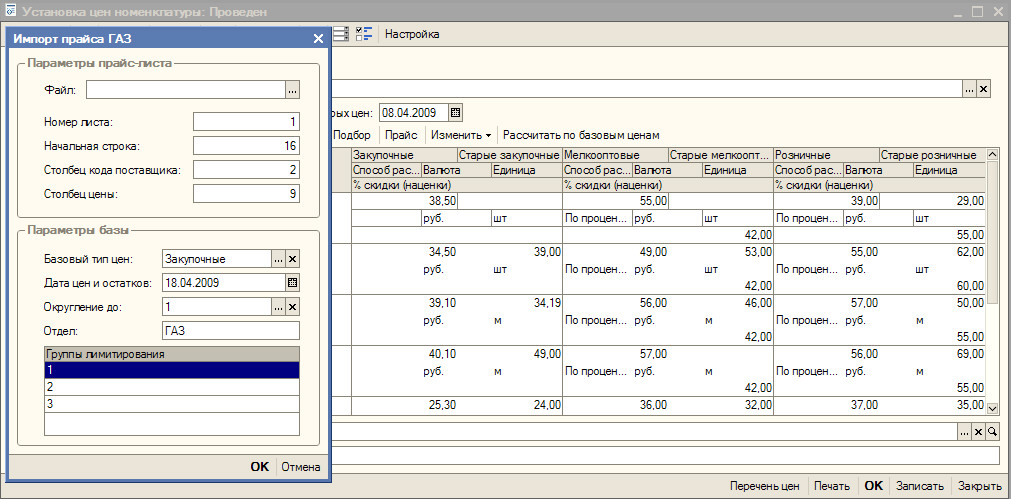Screen dimensions: 1011x499
Task: Edit the Номер листа field
Action: point(246,121)
